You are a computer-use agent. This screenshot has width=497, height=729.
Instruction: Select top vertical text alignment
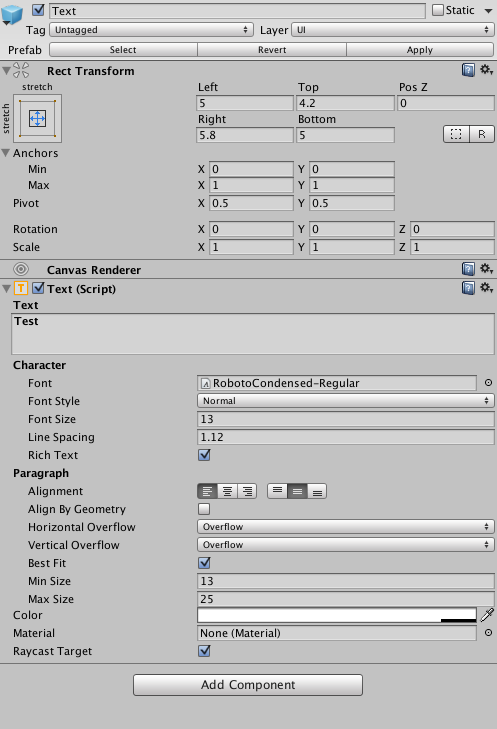pos(278,491)
